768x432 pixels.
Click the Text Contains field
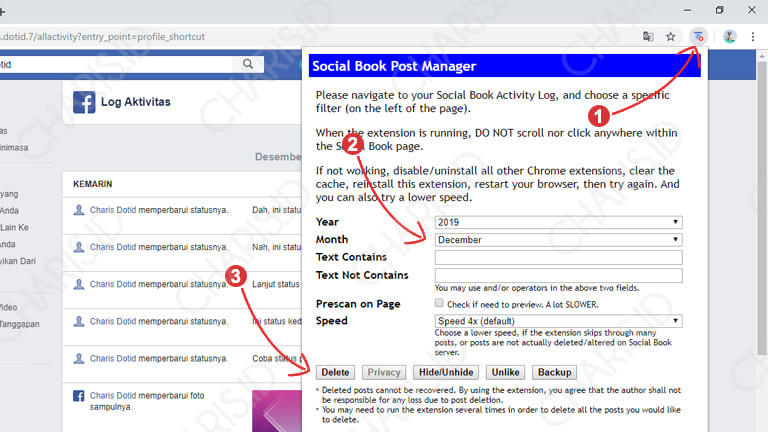point(558,258)
